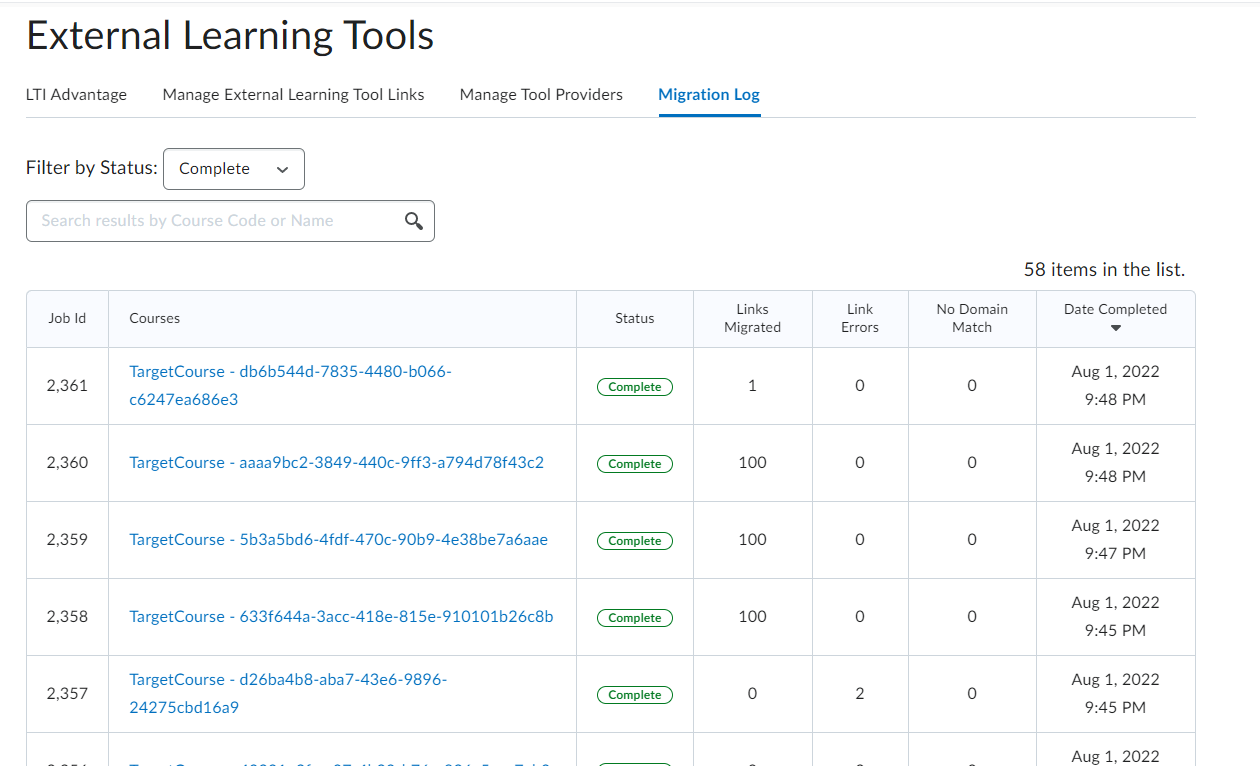Click the Link Errors column header
Image resolution: width=1260 pixels, height=766 pixels.
[860, 318]
